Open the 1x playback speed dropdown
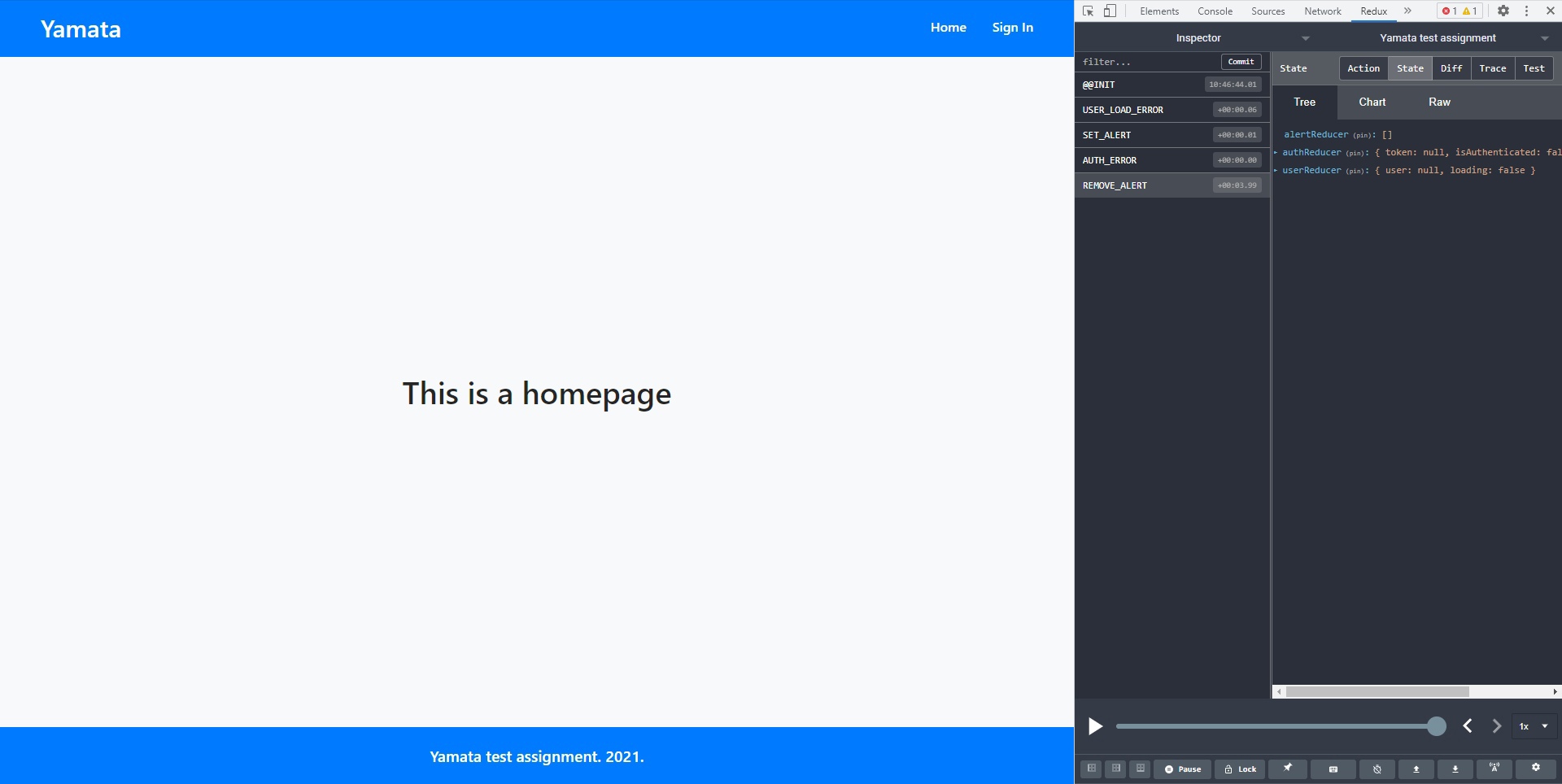This screenshot has height=784, width=1562. [1534, 726]
